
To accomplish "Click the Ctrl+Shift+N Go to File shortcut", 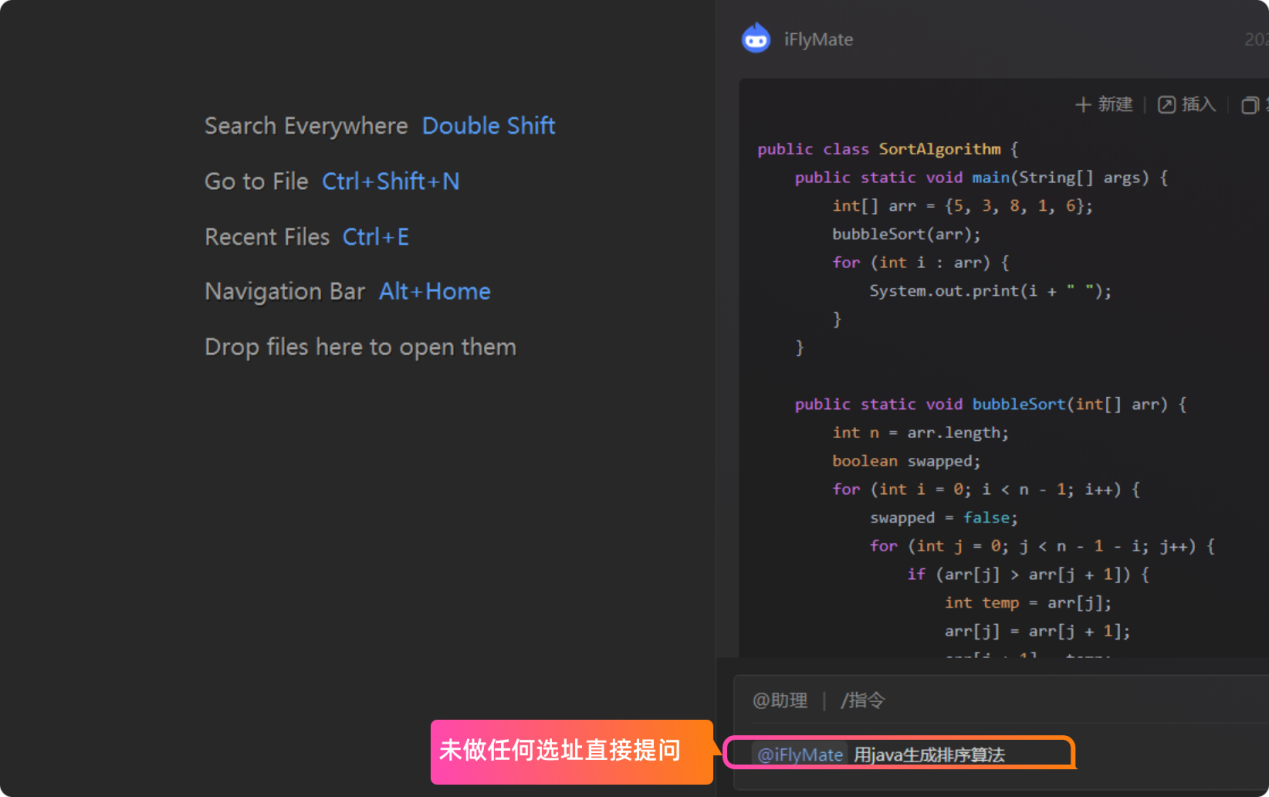I will [391, 181].
